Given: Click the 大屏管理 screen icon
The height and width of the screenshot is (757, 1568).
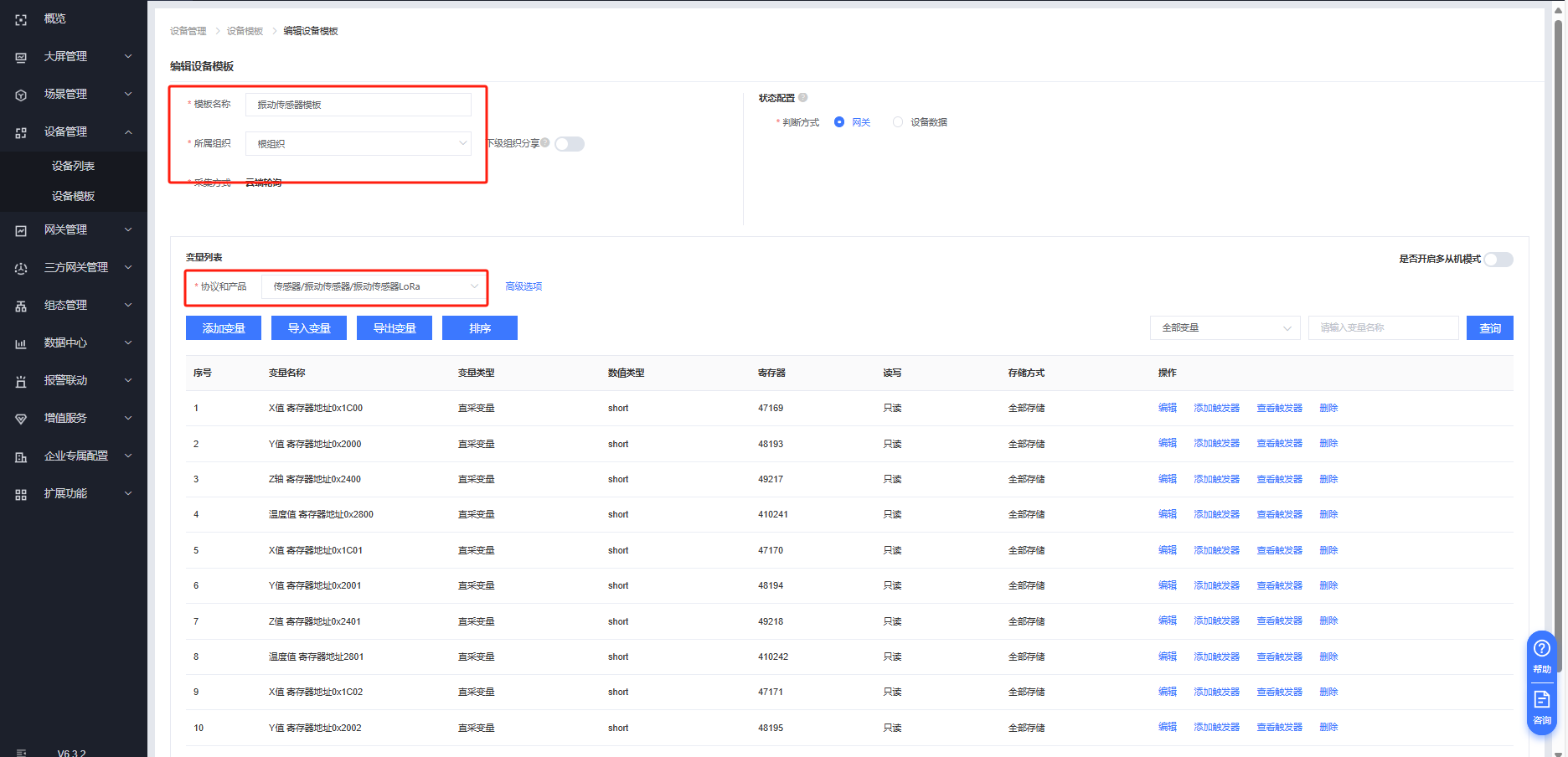Looking at the screenshot, I should pyautogui.click(x=21, y=57).
